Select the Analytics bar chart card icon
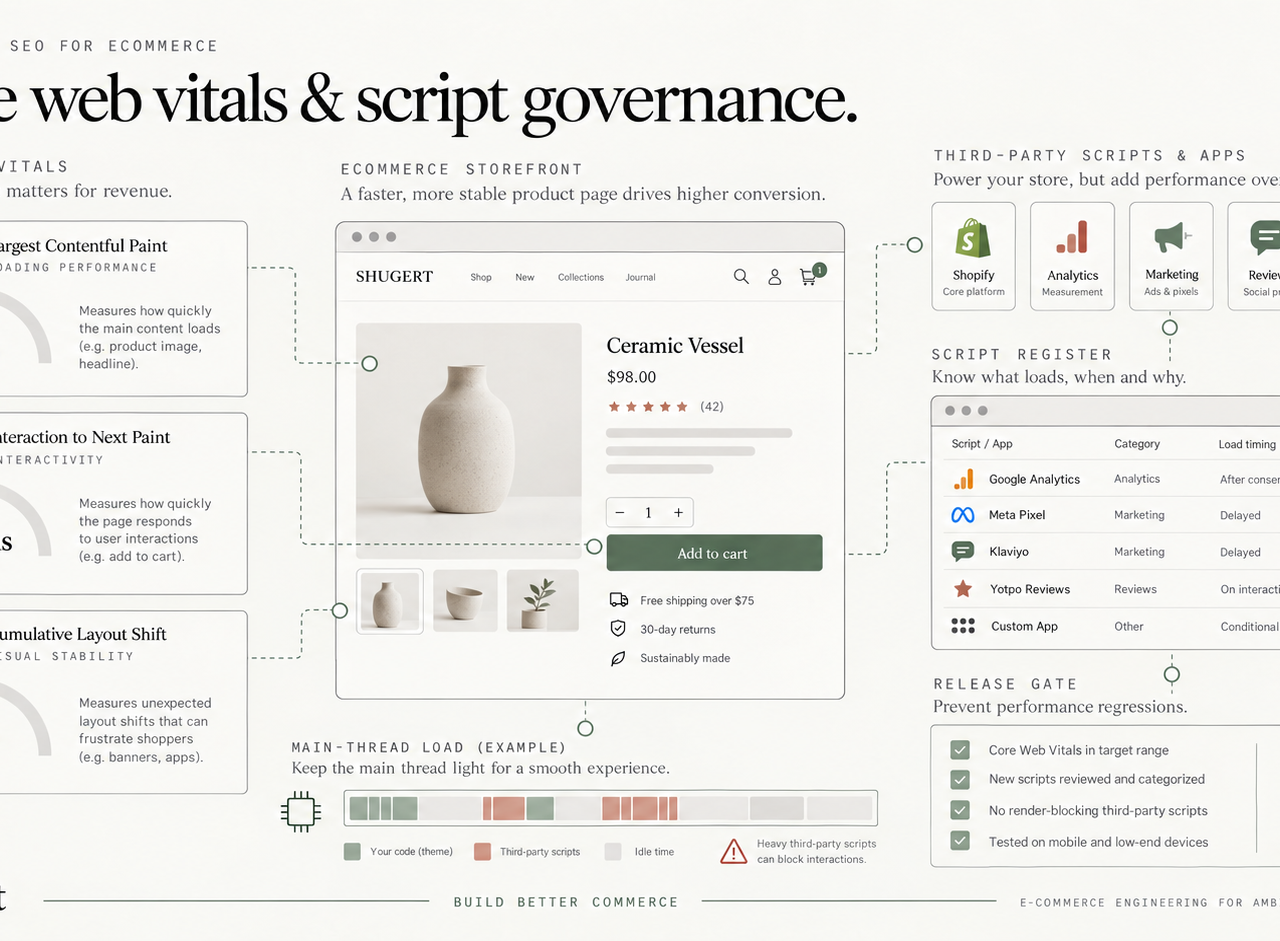The width and height of the screenshot is (1280, 941). click(1072, 238)
